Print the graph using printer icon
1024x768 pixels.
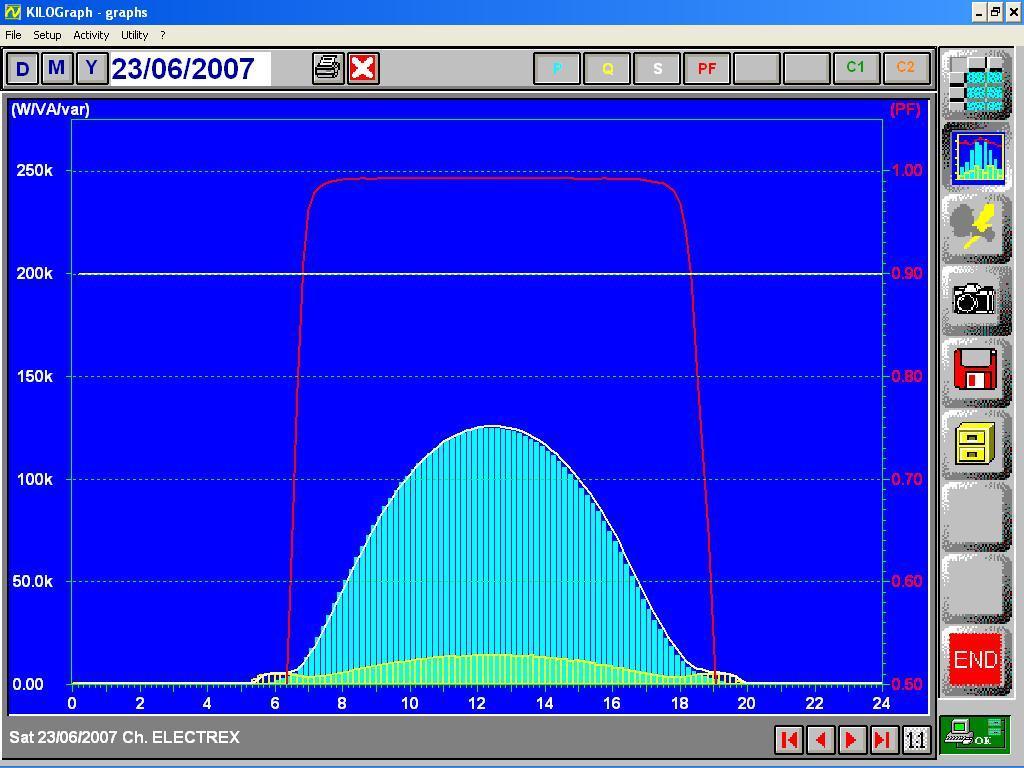328,68
